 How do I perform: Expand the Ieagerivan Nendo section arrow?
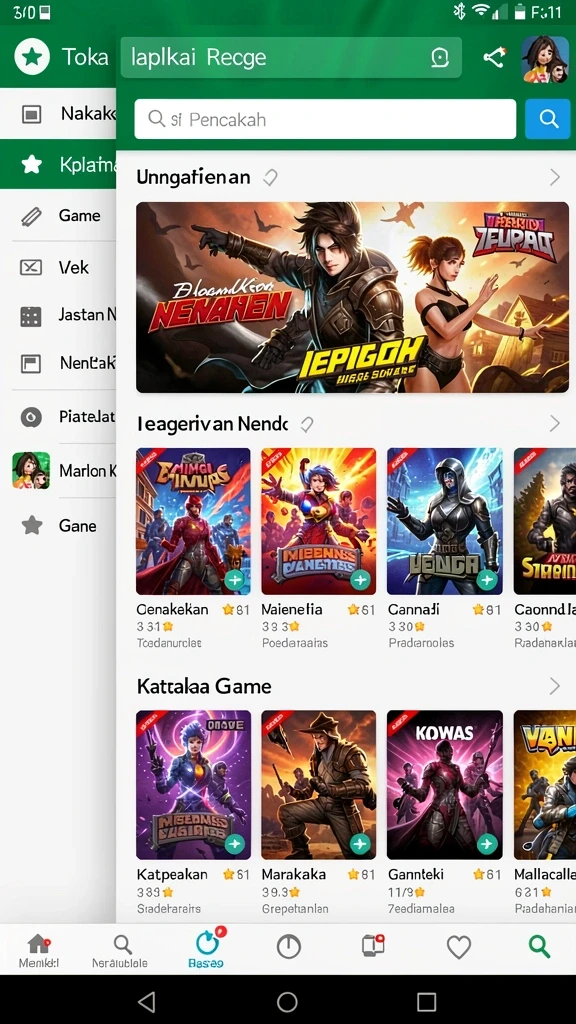coord(554,424)
